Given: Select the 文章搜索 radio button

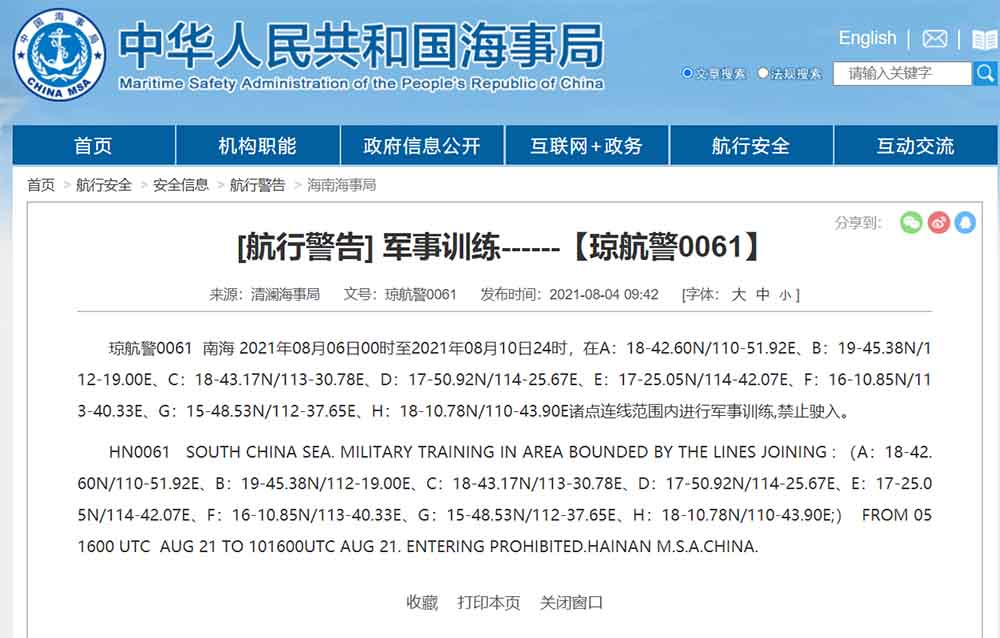Looking at the screenshot, I should 687,73.
